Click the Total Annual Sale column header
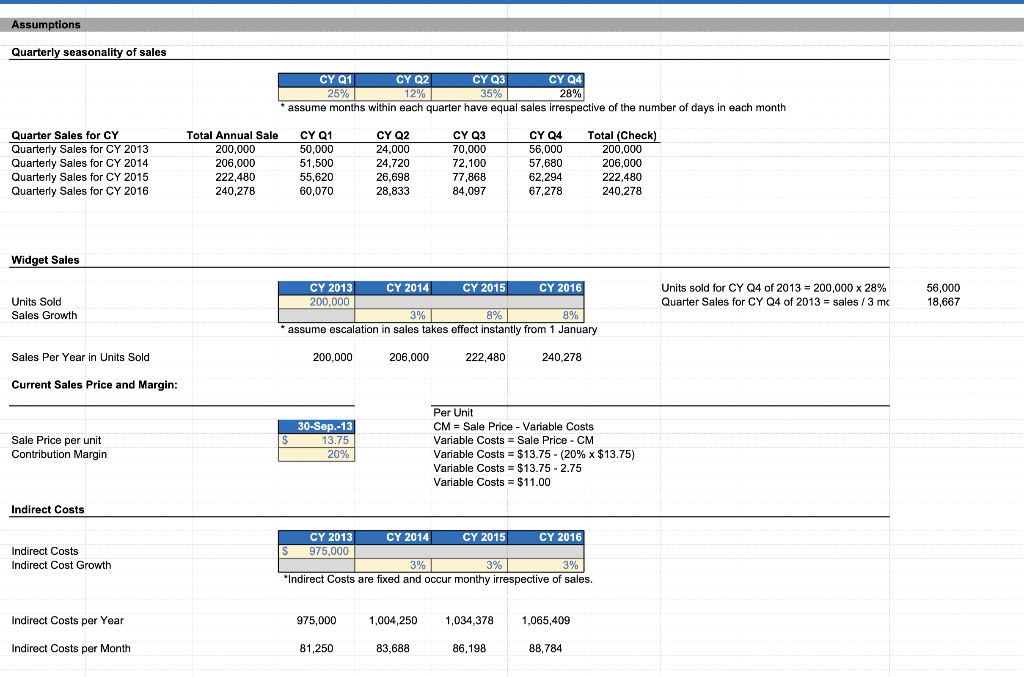1024x677 pixels. pyautogui.click(x=232, y=136)
